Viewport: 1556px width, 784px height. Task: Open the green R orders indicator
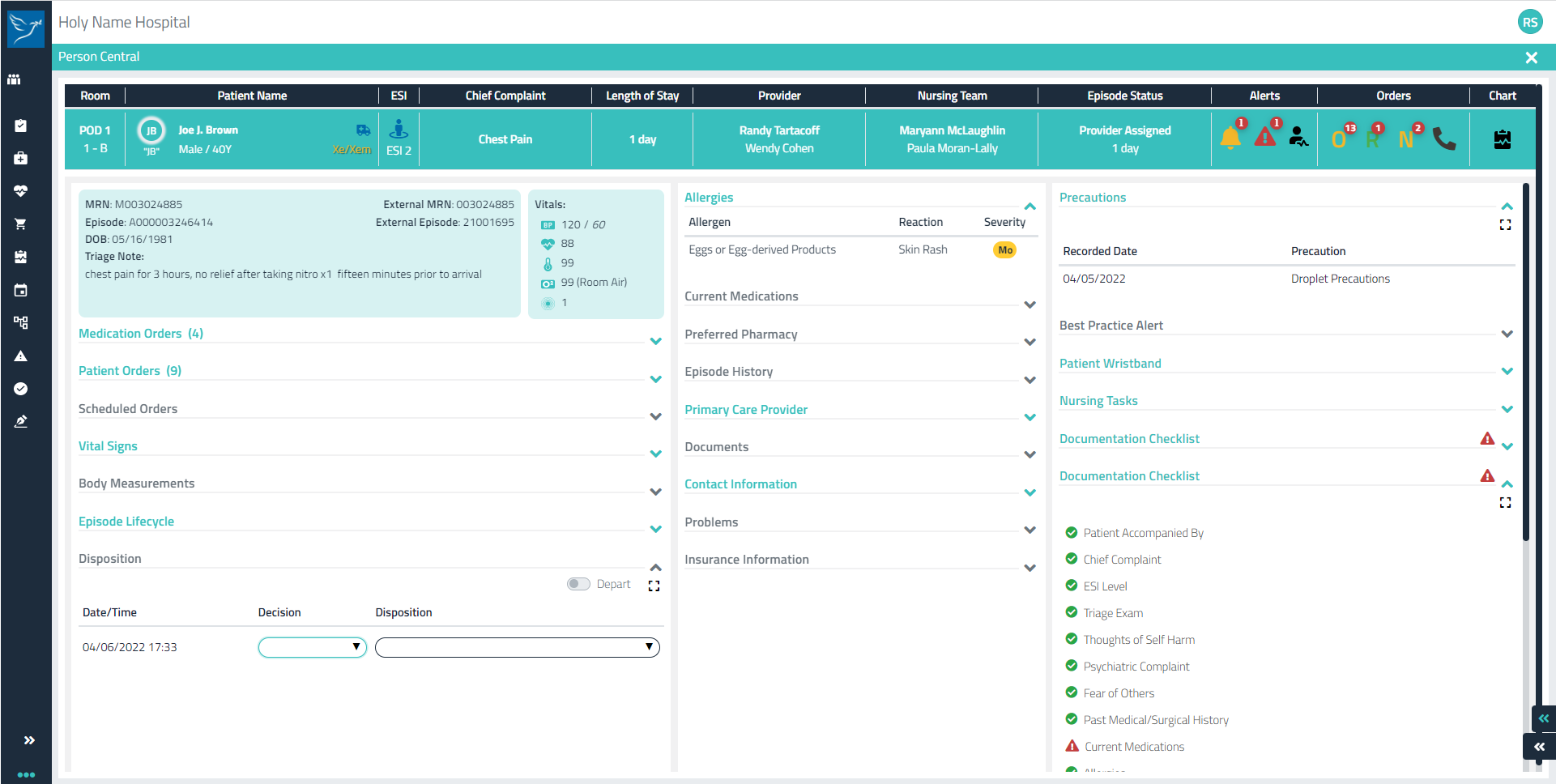(x=1373, y=138)
